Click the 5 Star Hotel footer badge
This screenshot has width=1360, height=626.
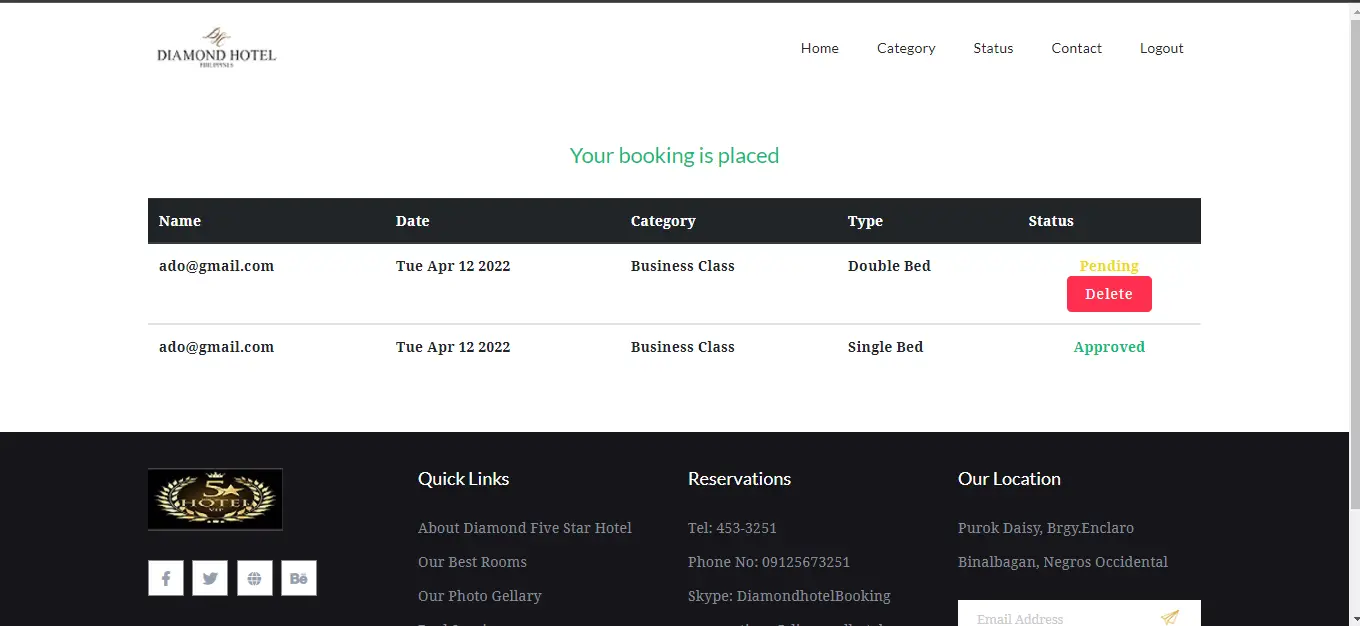tap(215, 499)
